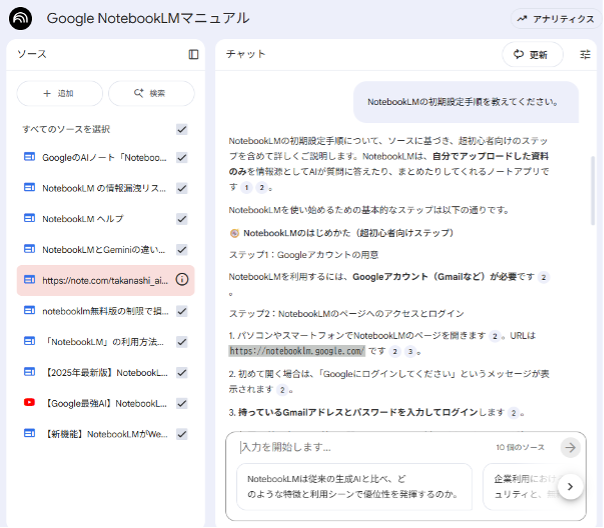The width and height of the screenshot is (604, 528).
Task: Open source 「NotebookLM」の利用方法...
Action: [104, 342]
